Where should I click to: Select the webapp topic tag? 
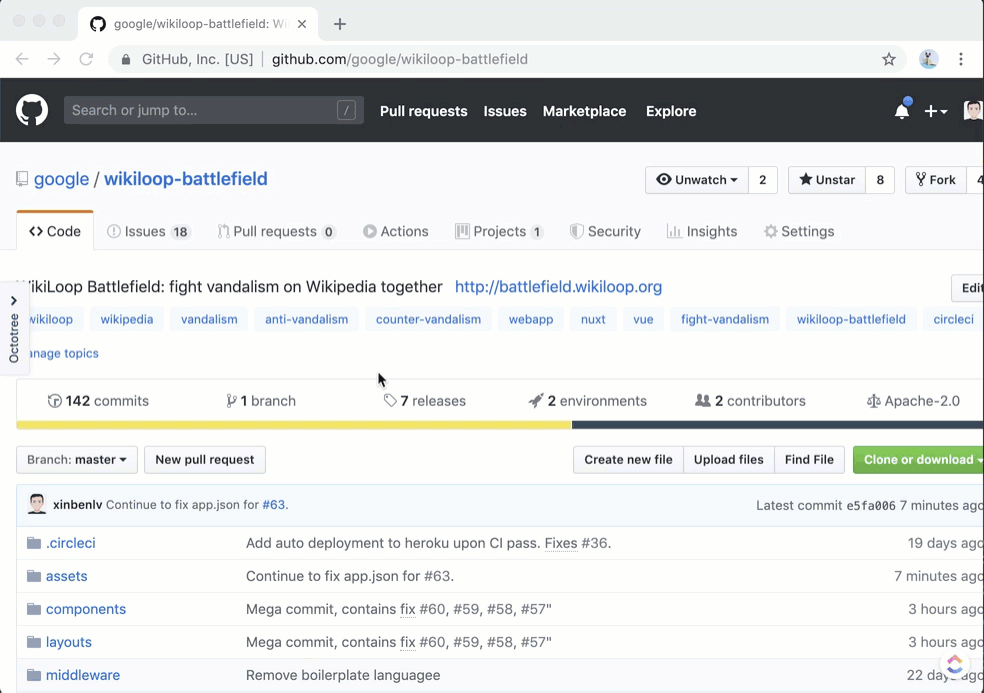(531, 320)
